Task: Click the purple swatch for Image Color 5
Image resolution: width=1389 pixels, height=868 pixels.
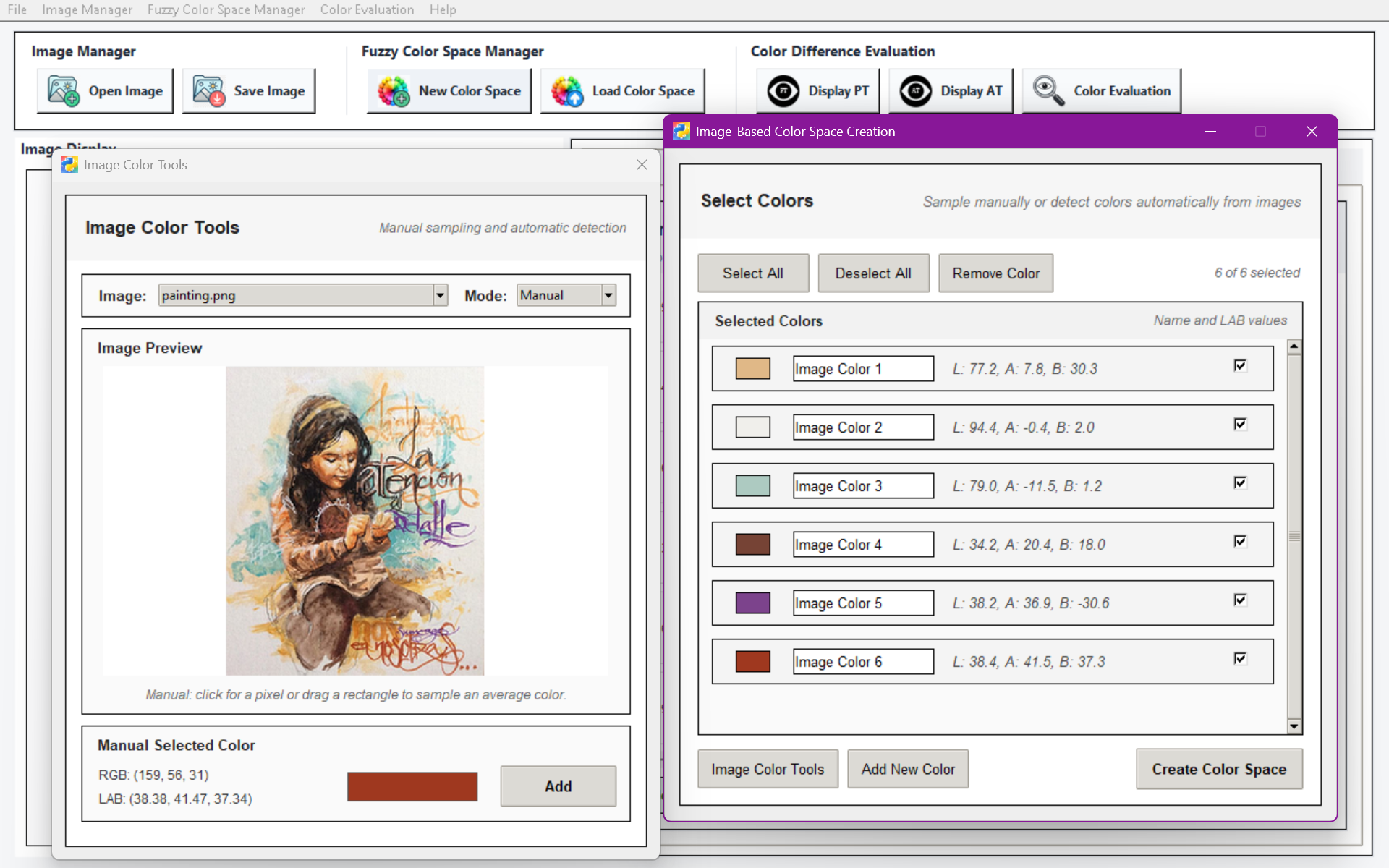Action: 752,603
